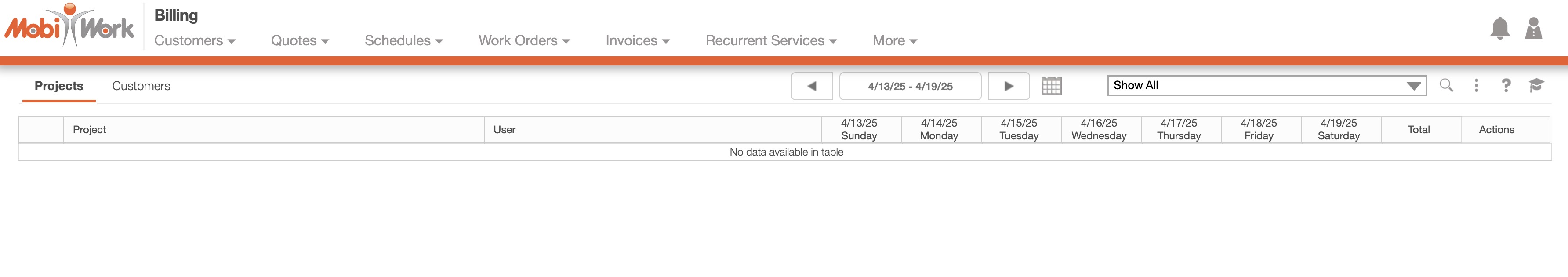Click the 4/13/25 - 4/19/25 date range
1568x277 pixels.
pyautogui.click(x=910, y=87)
